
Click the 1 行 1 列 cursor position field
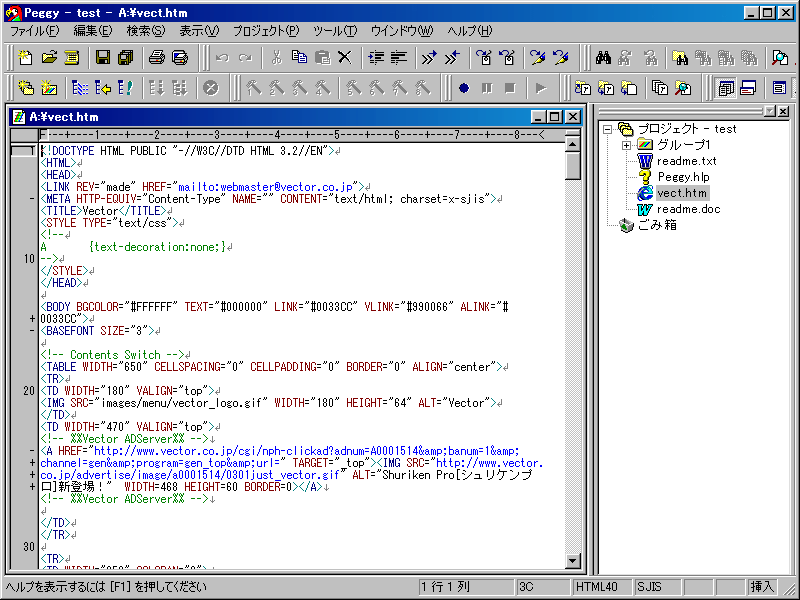pos(466,587)
